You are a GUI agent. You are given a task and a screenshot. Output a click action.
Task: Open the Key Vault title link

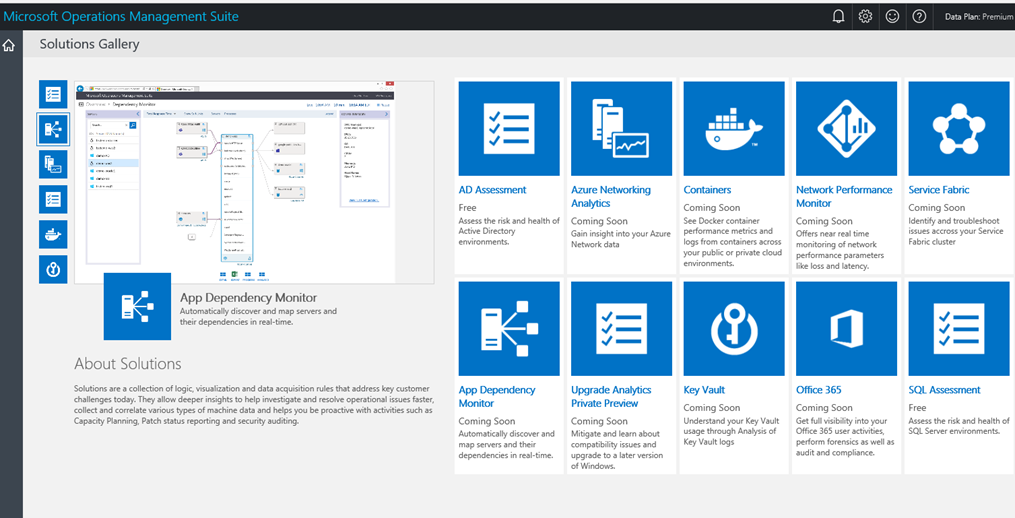point(704,390)
